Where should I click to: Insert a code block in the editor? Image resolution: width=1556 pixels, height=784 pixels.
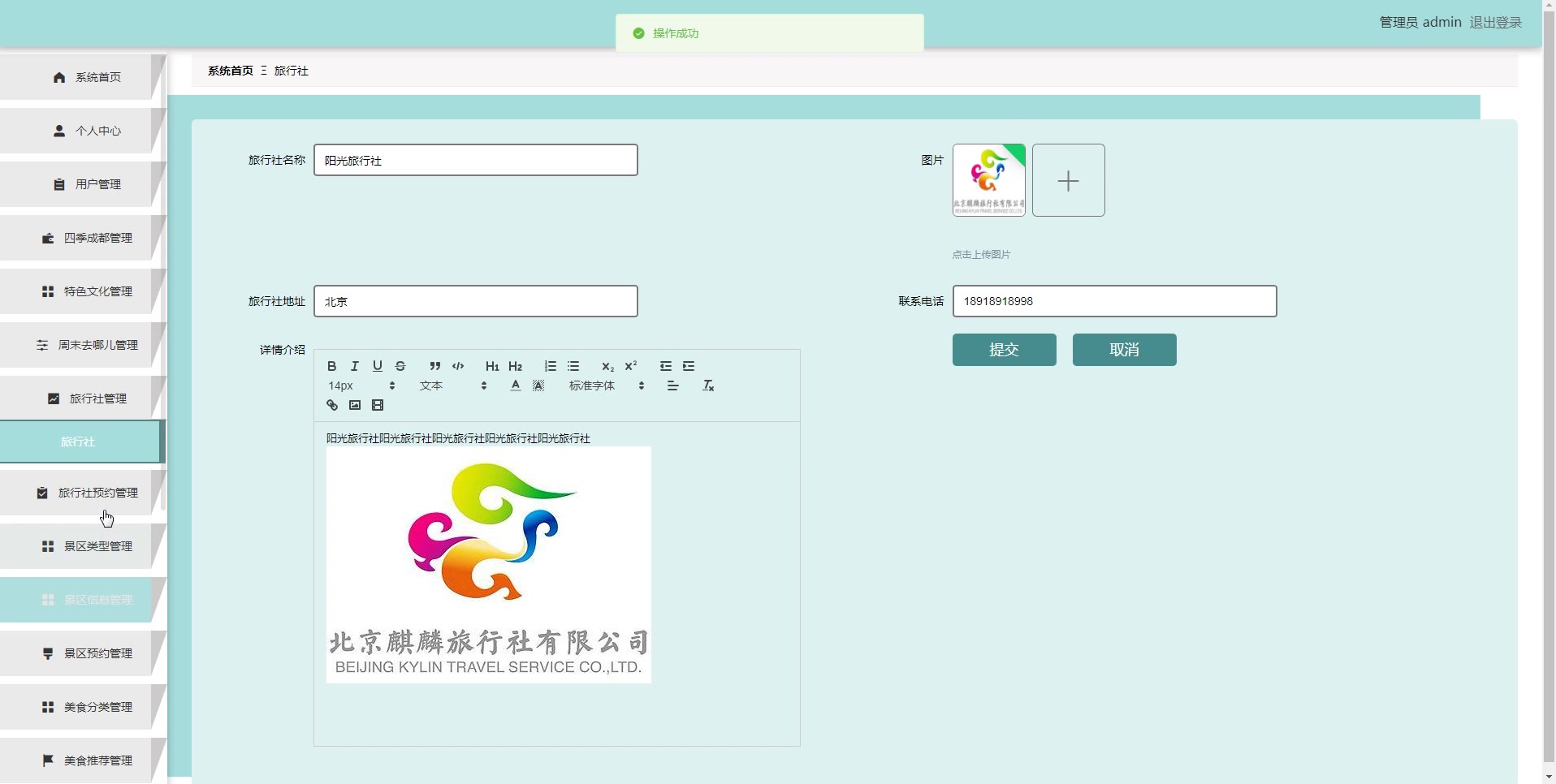coord(458,366)
